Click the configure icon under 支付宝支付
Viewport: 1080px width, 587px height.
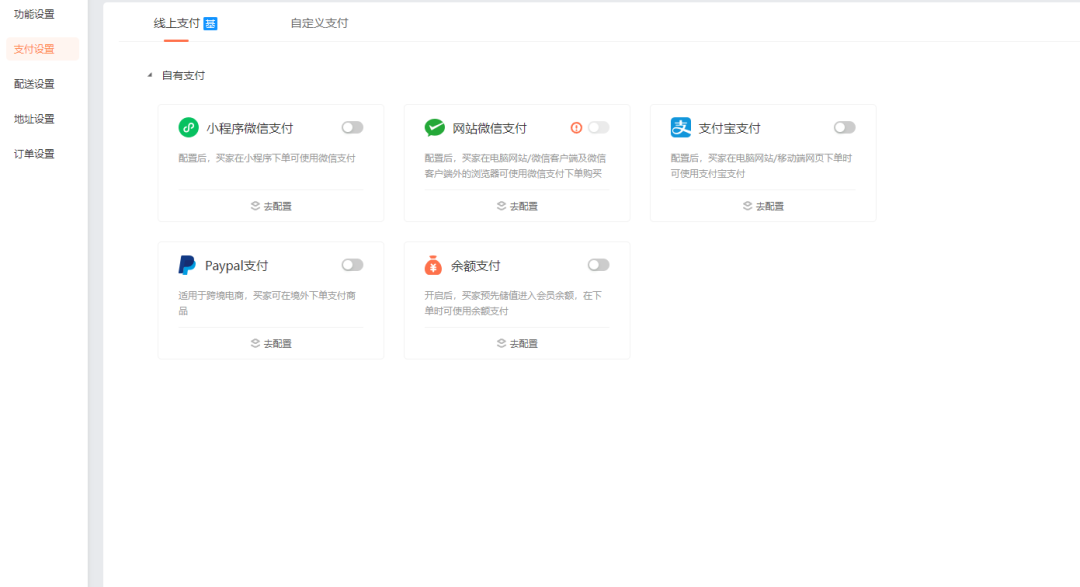tap(747, 205)
